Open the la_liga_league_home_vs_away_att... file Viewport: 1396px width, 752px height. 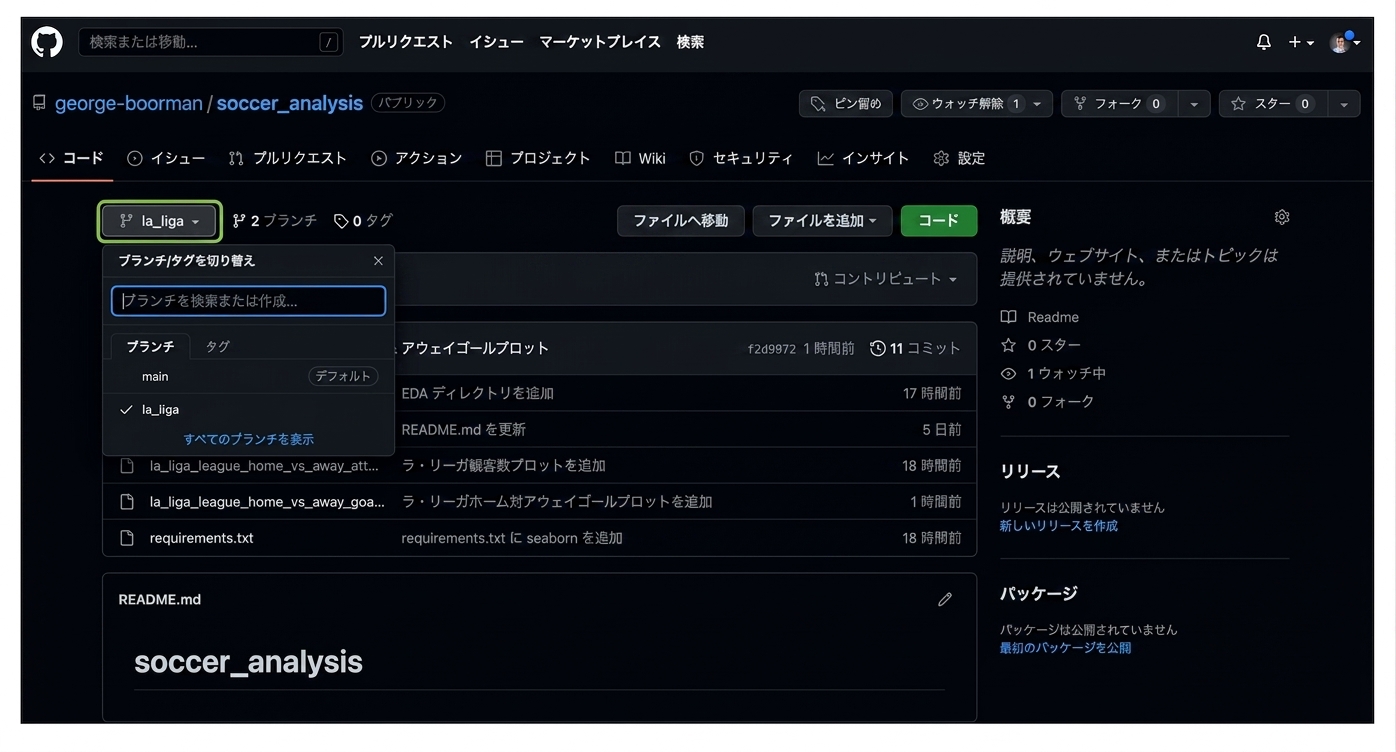click(264, 466)
